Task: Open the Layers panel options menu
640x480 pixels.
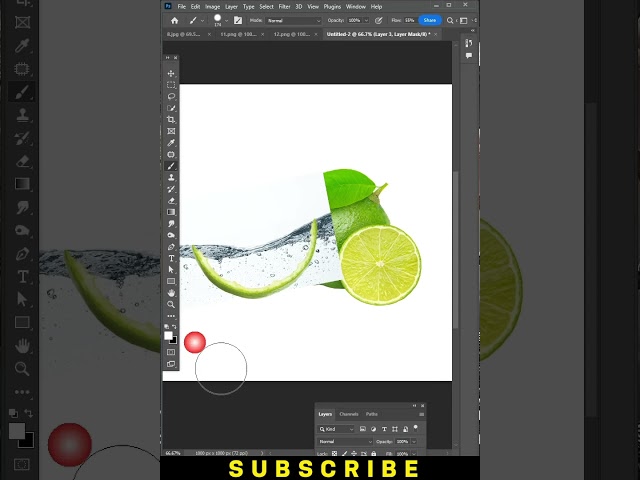Action: [x=421, y=414]
